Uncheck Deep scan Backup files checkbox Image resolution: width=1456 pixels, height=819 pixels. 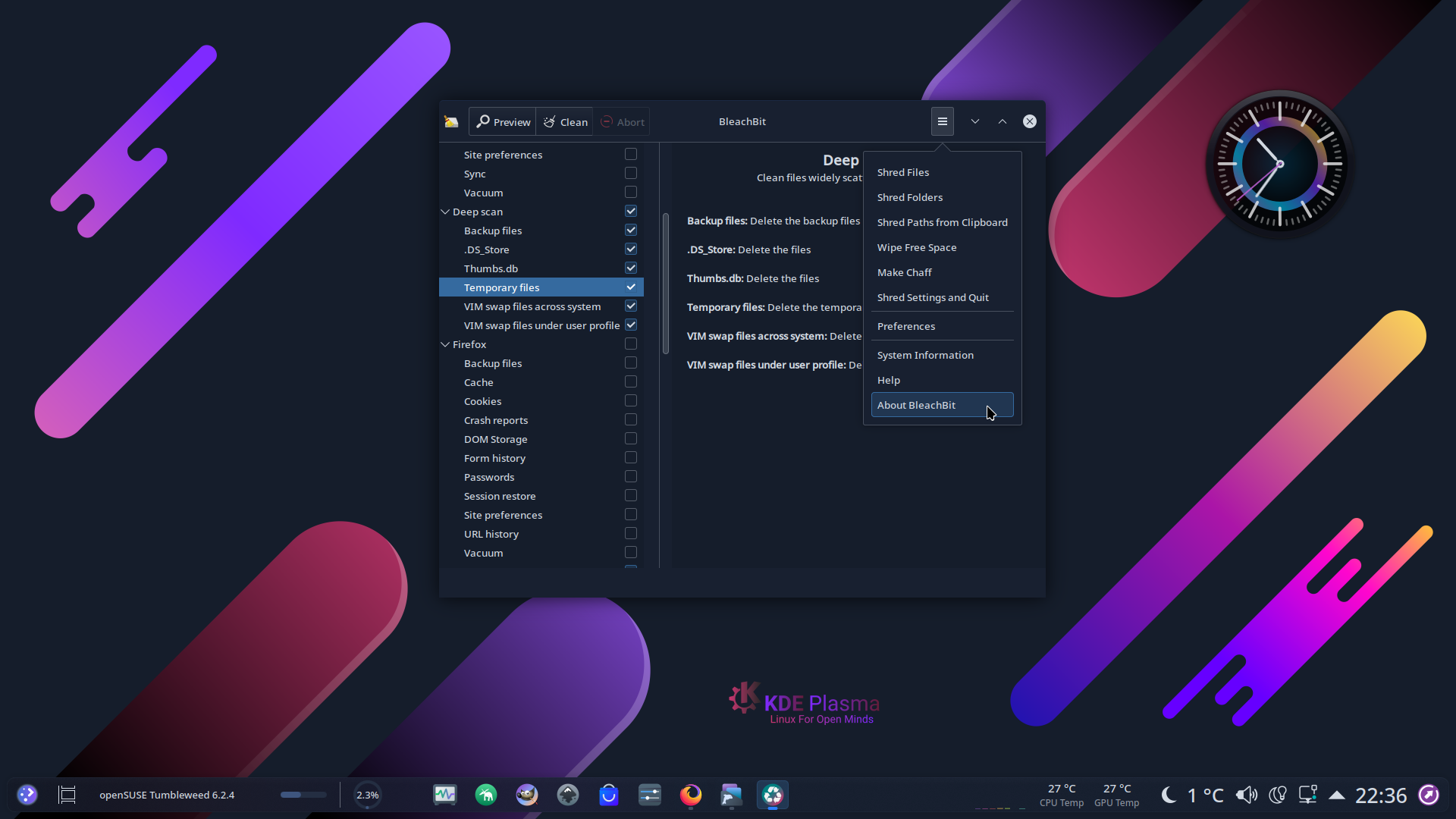pyautogui.click(x=631, y=231)
